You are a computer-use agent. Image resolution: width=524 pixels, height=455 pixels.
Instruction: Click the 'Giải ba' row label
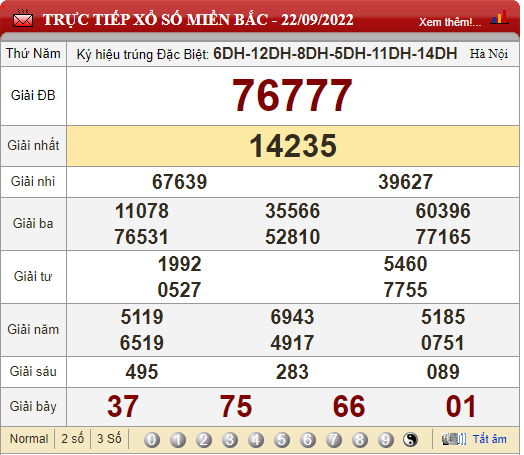[x=33, y=223]
